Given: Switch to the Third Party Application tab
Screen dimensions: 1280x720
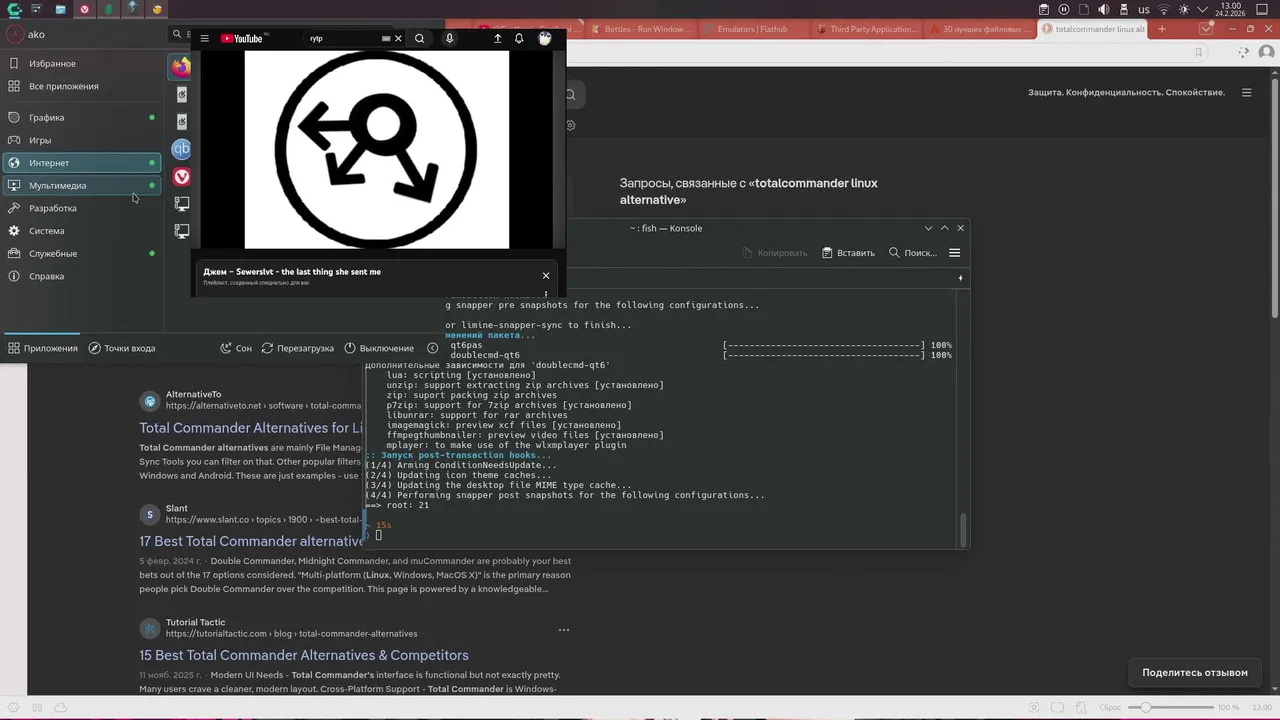Looking at the screenshot, I should pyautogui.click(x=867, y=29).
